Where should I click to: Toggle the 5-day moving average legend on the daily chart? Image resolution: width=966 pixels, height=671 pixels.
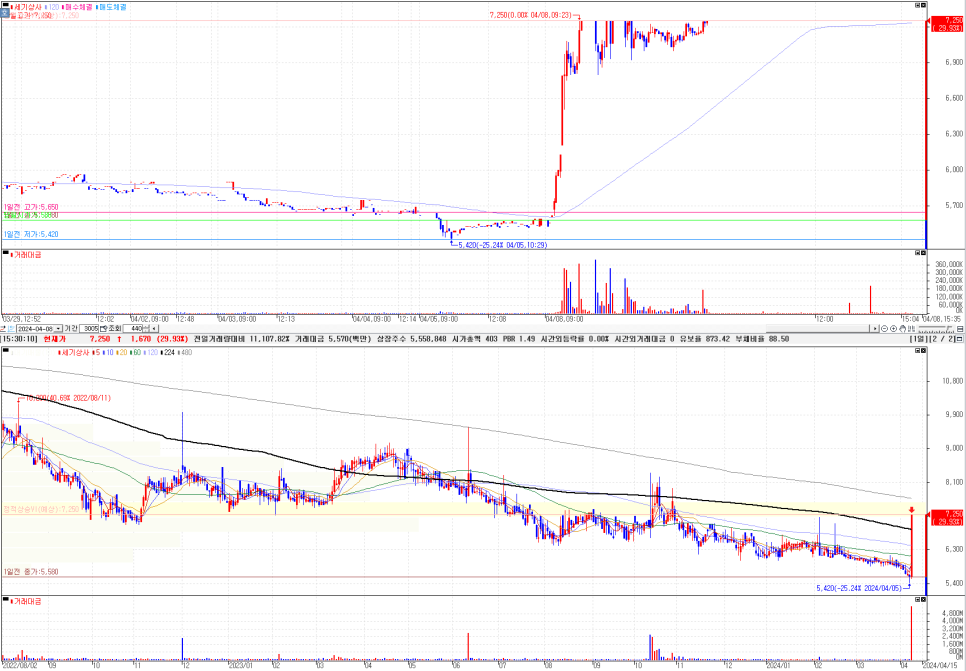pos(95,352)
